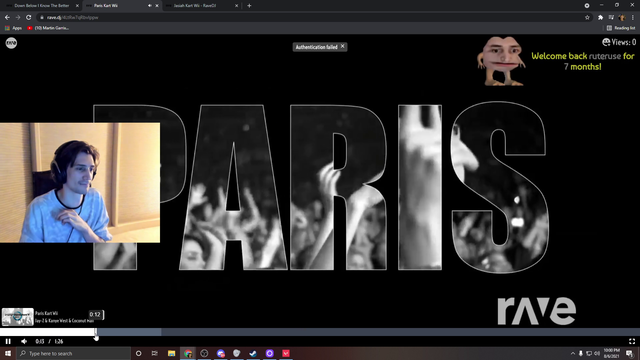Click the microphone icon in the system tray
The image size is (640, 360).
(x=581, y=353)
